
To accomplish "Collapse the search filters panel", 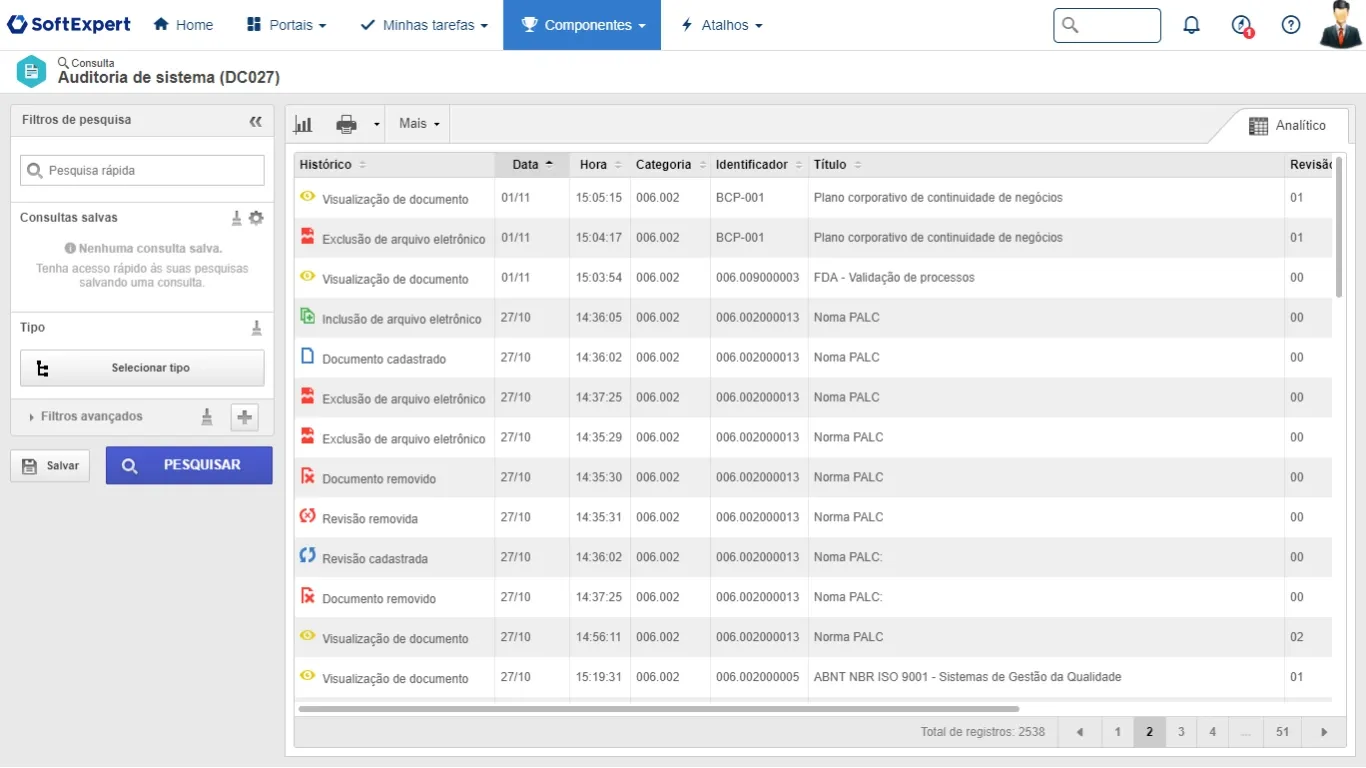I will [256, 121].
